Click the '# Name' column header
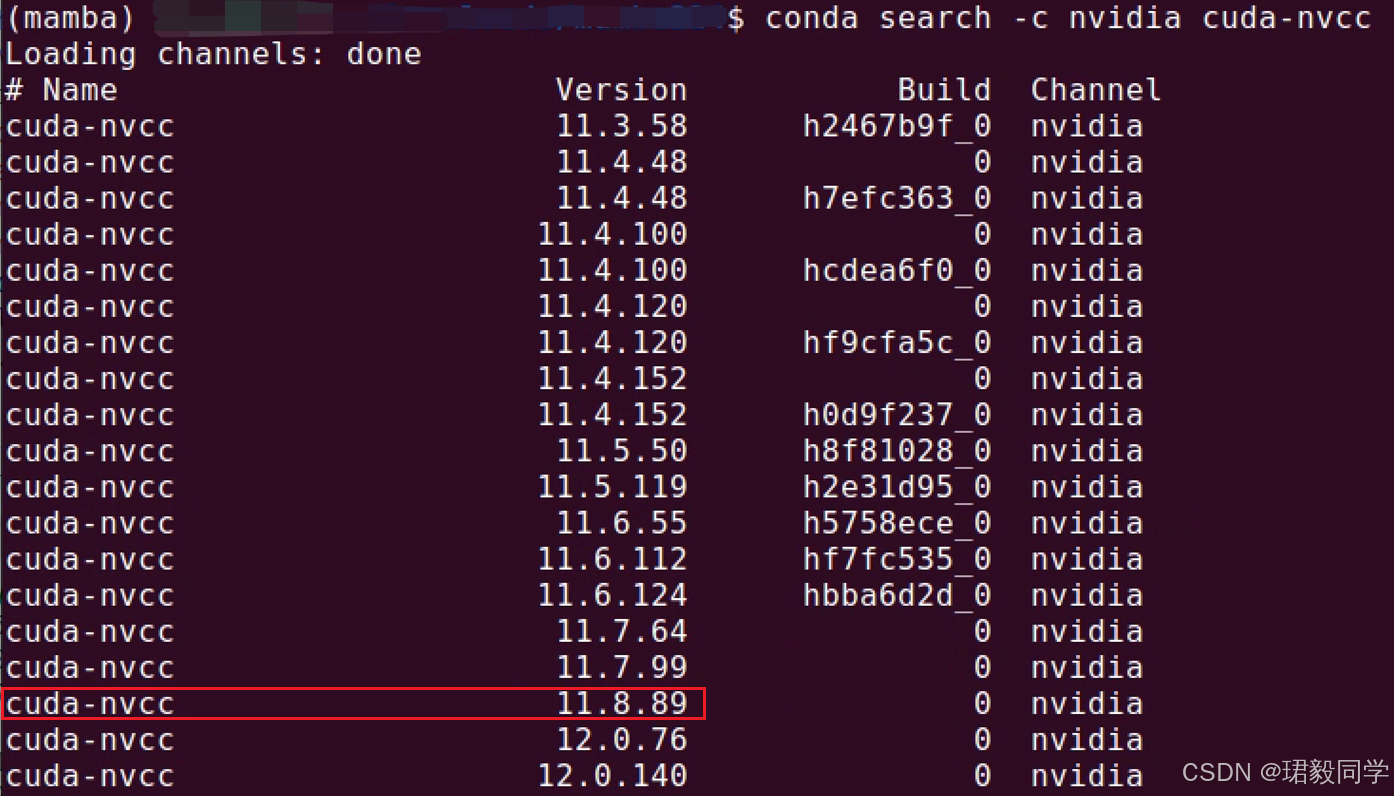 [60, 89]
